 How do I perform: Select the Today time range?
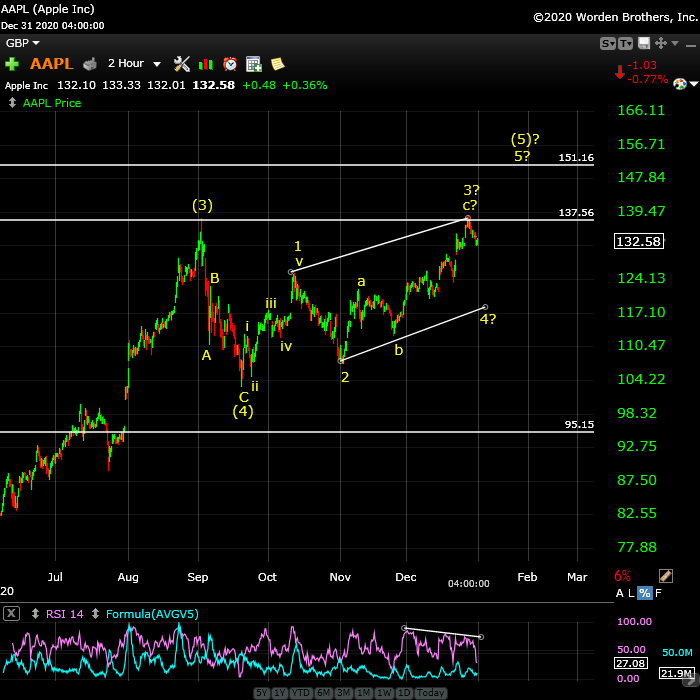(430, 692)
